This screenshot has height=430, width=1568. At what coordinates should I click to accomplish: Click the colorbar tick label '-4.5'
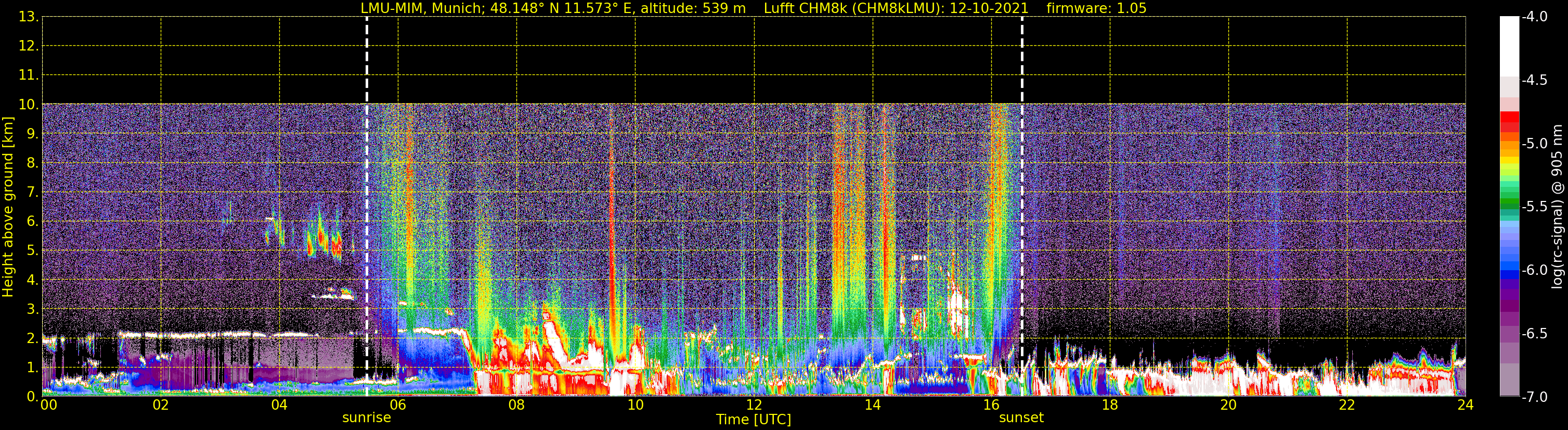click(1535, 80)
